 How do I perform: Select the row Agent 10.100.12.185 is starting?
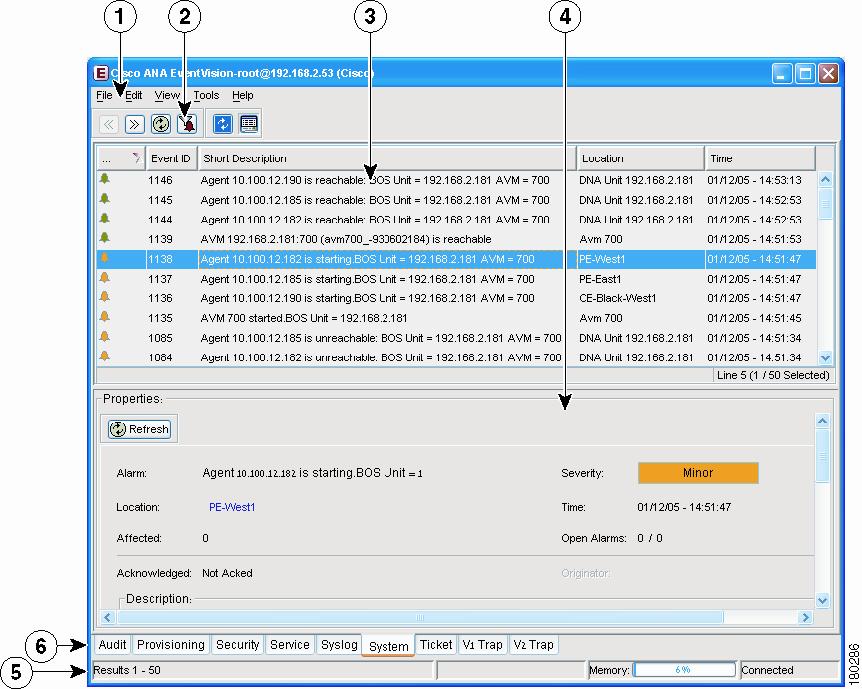456,279
